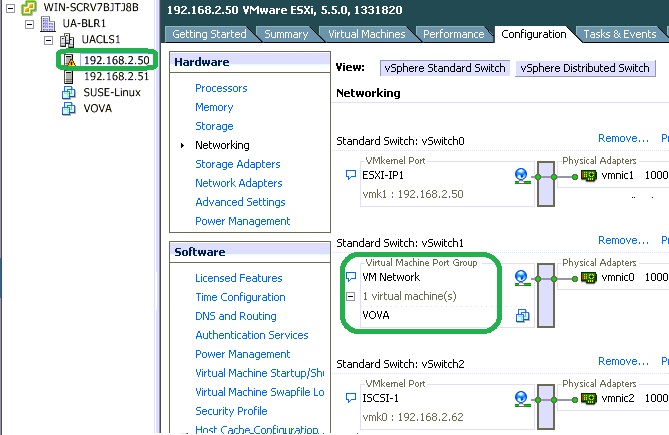Select SUSE-Linux virtual machine in tree
Image resolution: width=669 pixels, height=435 pixels.
click(112, 93)
